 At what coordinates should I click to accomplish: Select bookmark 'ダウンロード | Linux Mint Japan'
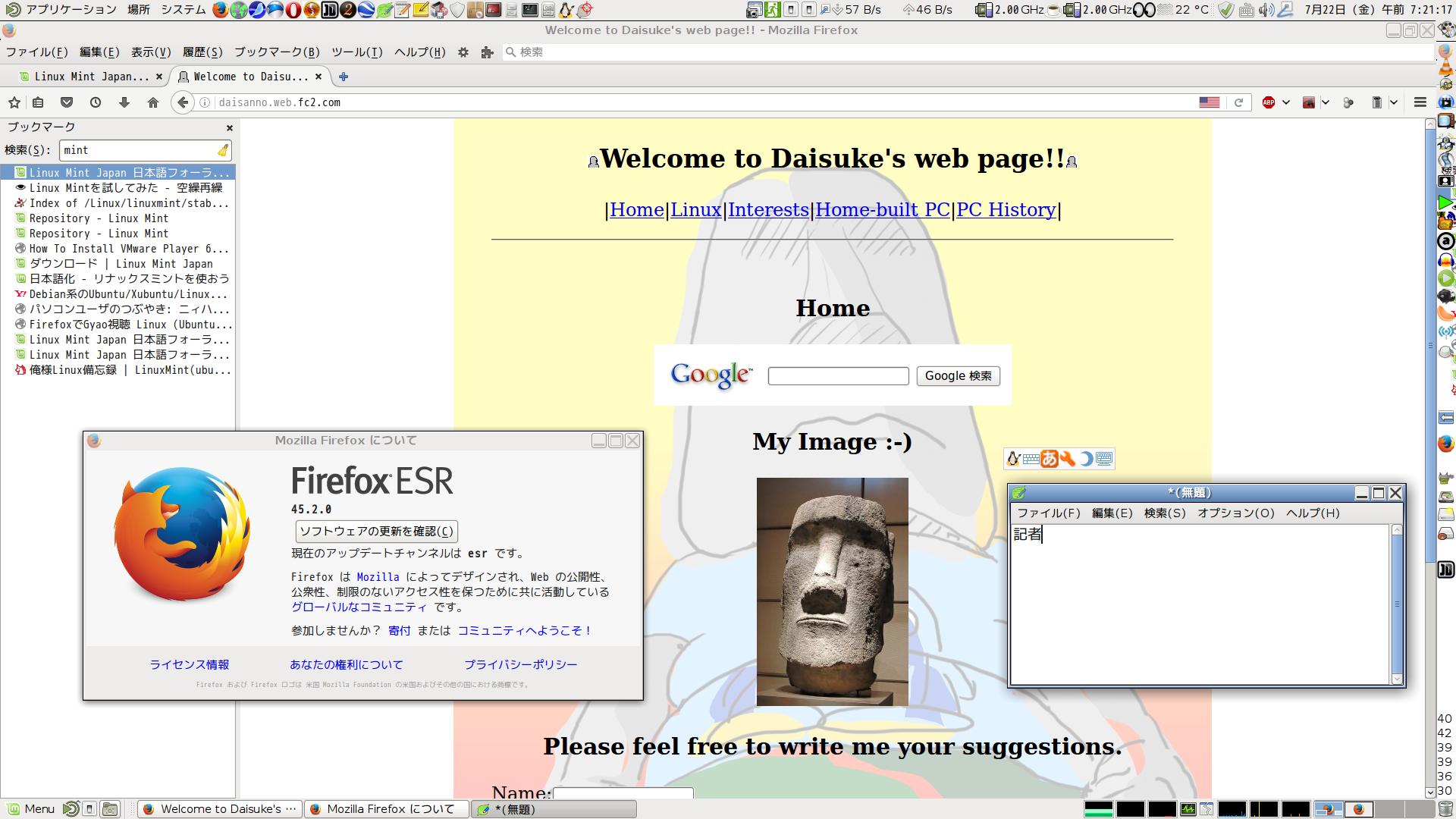118,264
